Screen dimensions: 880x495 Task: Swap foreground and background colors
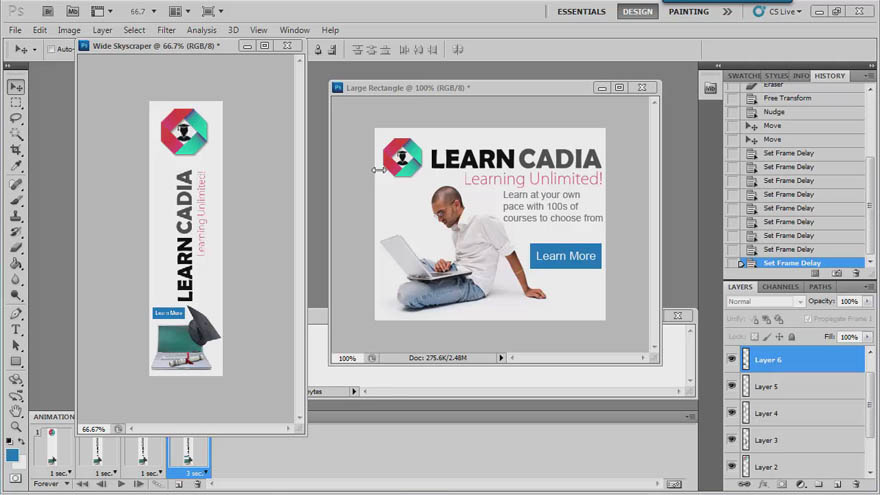point(21,442)
